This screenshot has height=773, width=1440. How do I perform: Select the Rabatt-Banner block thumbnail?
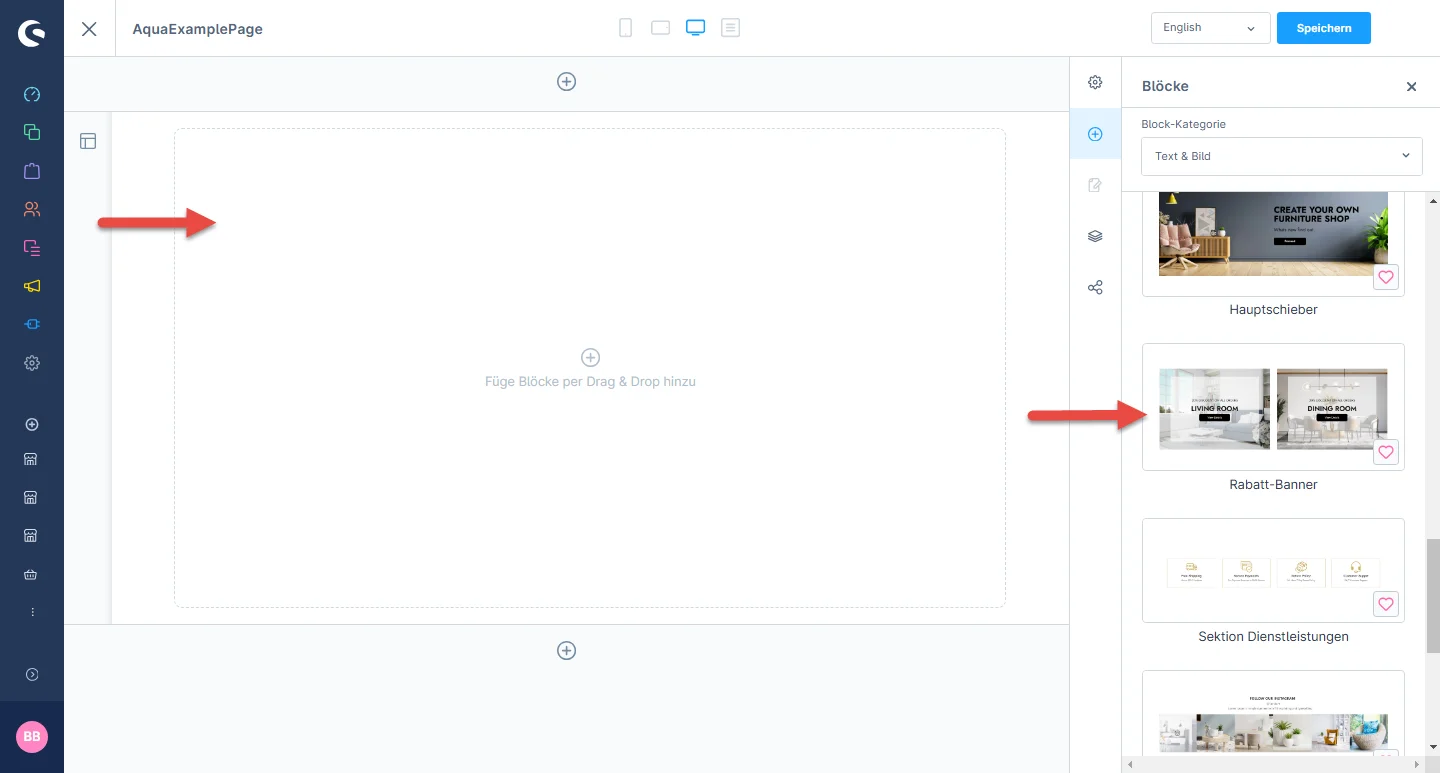pos(1272,407)
